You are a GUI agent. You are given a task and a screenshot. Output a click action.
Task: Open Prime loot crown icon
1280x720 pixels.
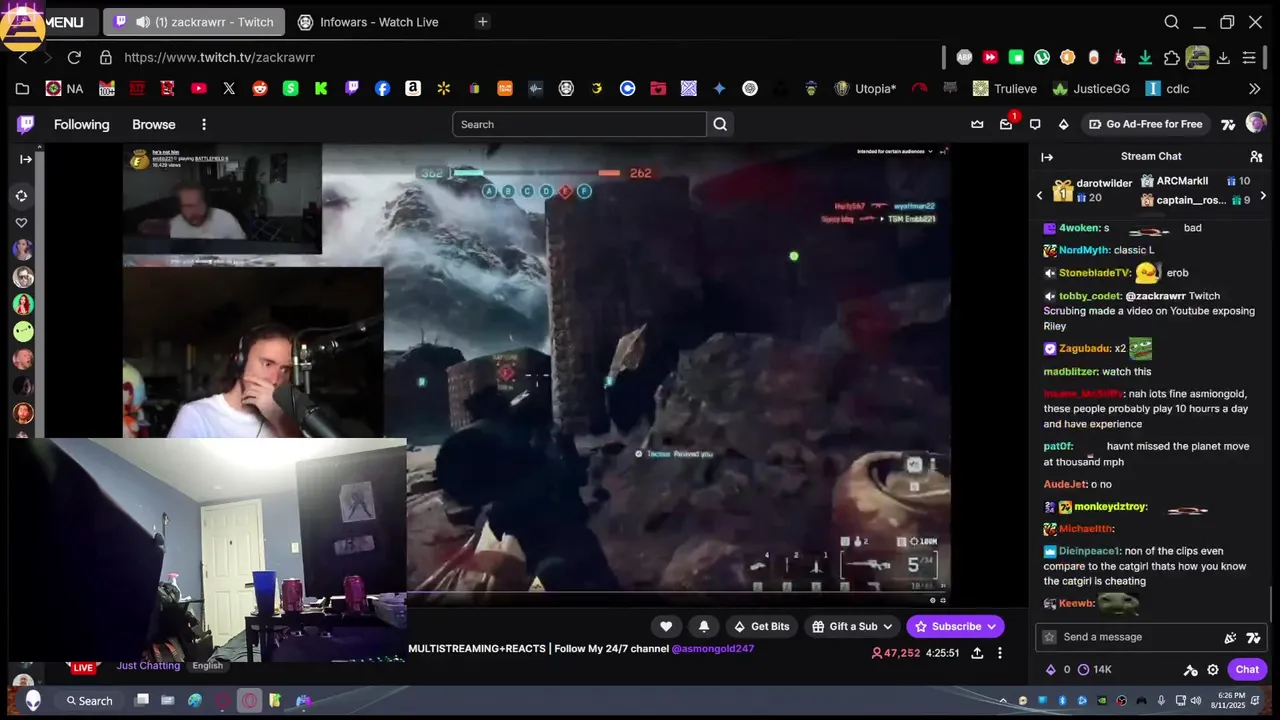pos(977,124)
